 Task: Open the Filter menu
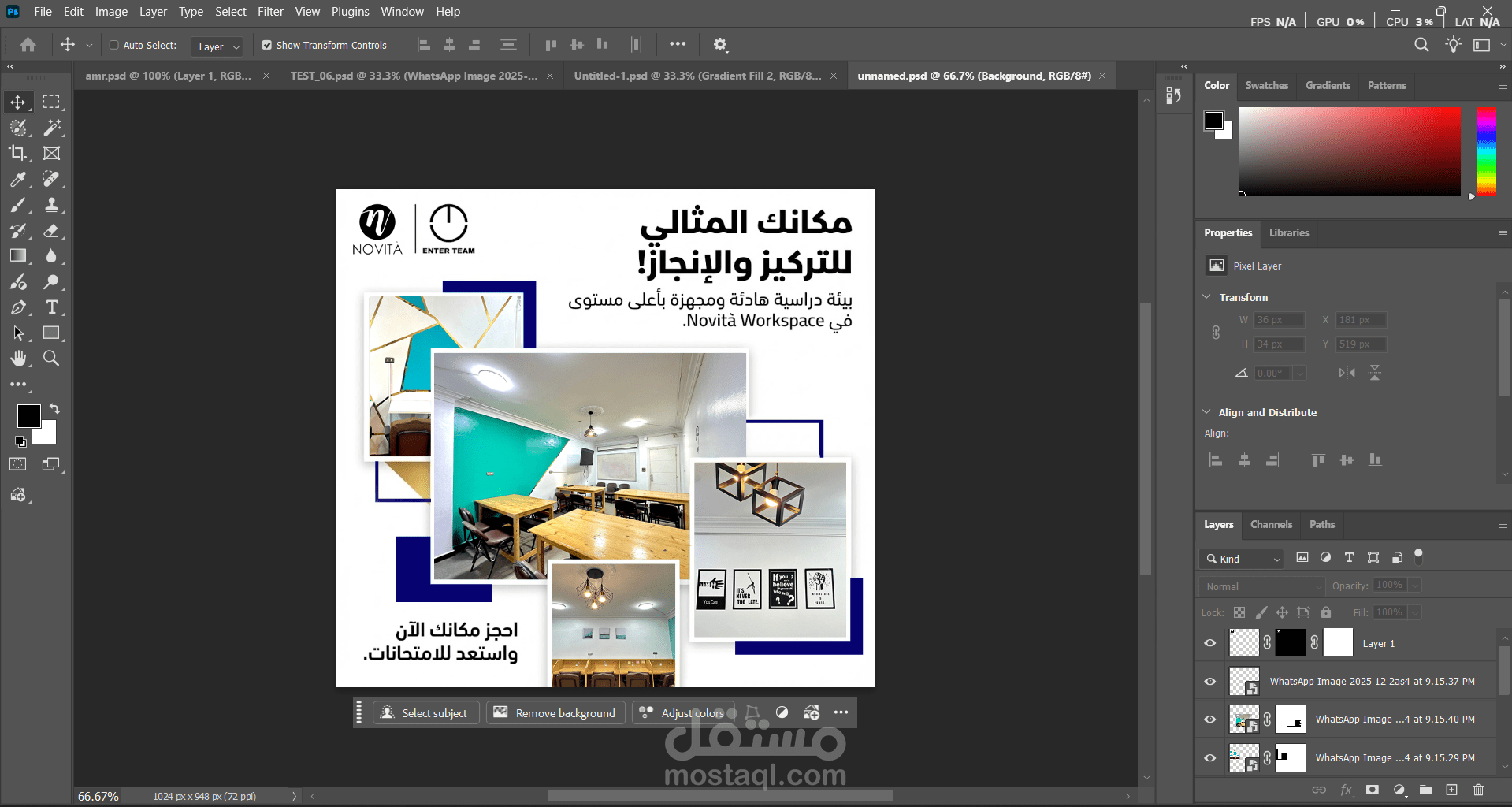(x=270, y=11)
